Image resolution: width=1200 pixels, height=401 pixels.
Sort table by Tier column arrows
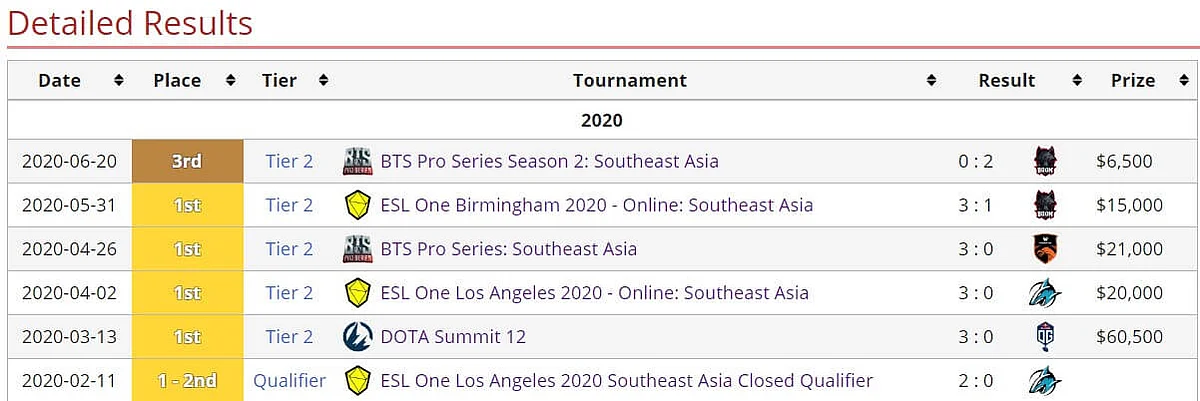click(x=323, y=80)
